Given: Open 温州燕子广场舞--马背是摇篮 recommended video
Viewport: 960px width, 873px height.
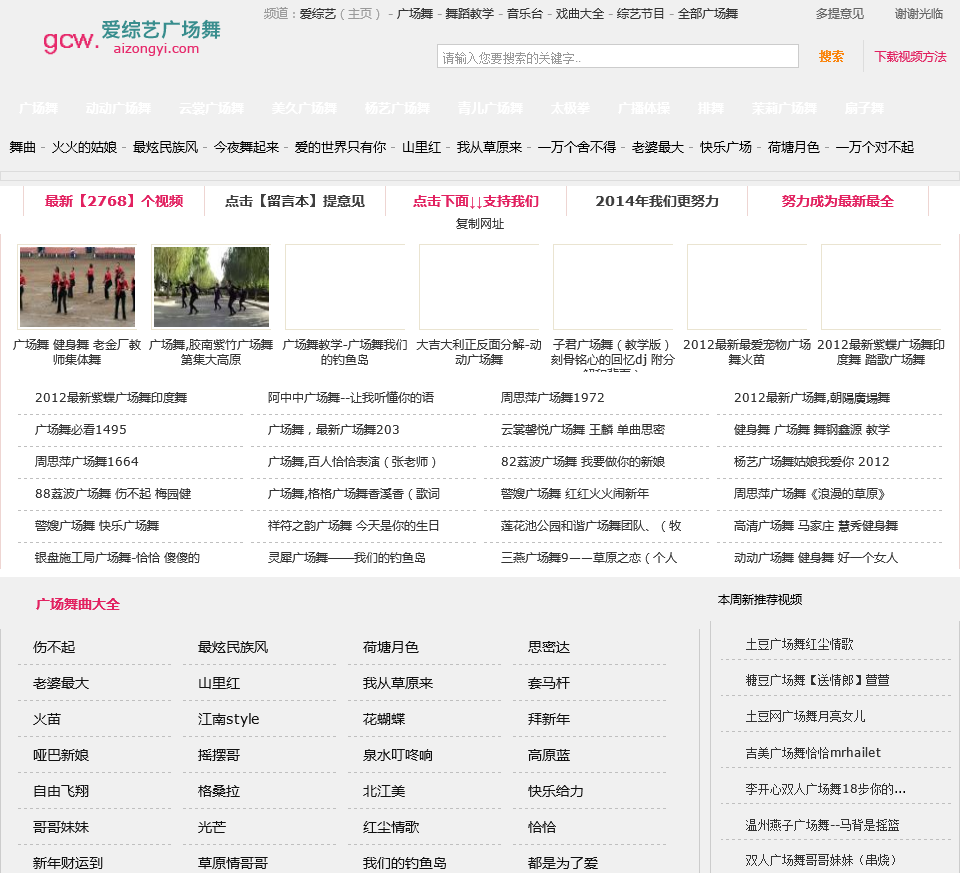Looking at the screenshot, I should [822, 825].
